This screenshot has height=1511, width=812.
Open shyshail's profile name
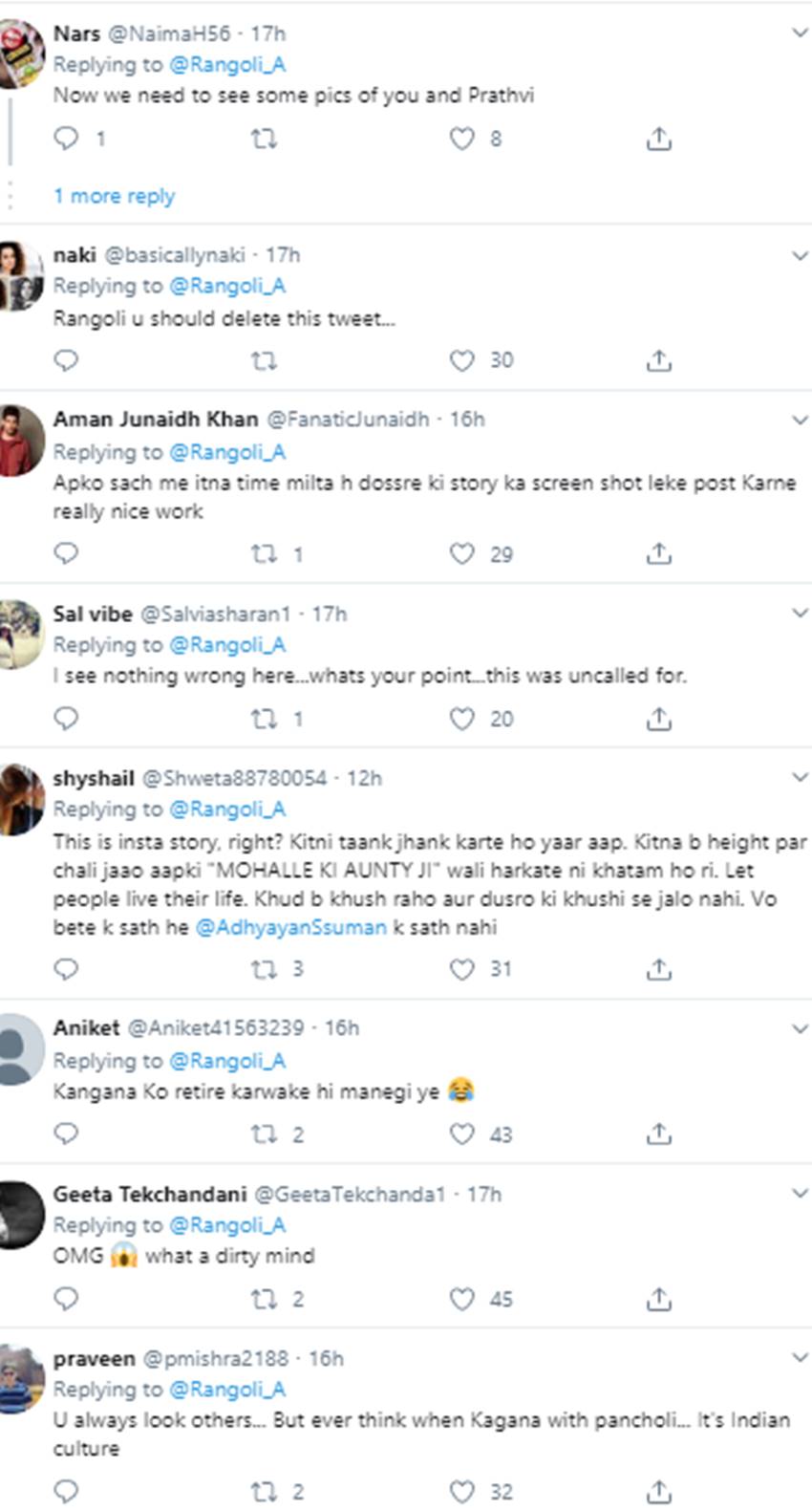[94, 778]
